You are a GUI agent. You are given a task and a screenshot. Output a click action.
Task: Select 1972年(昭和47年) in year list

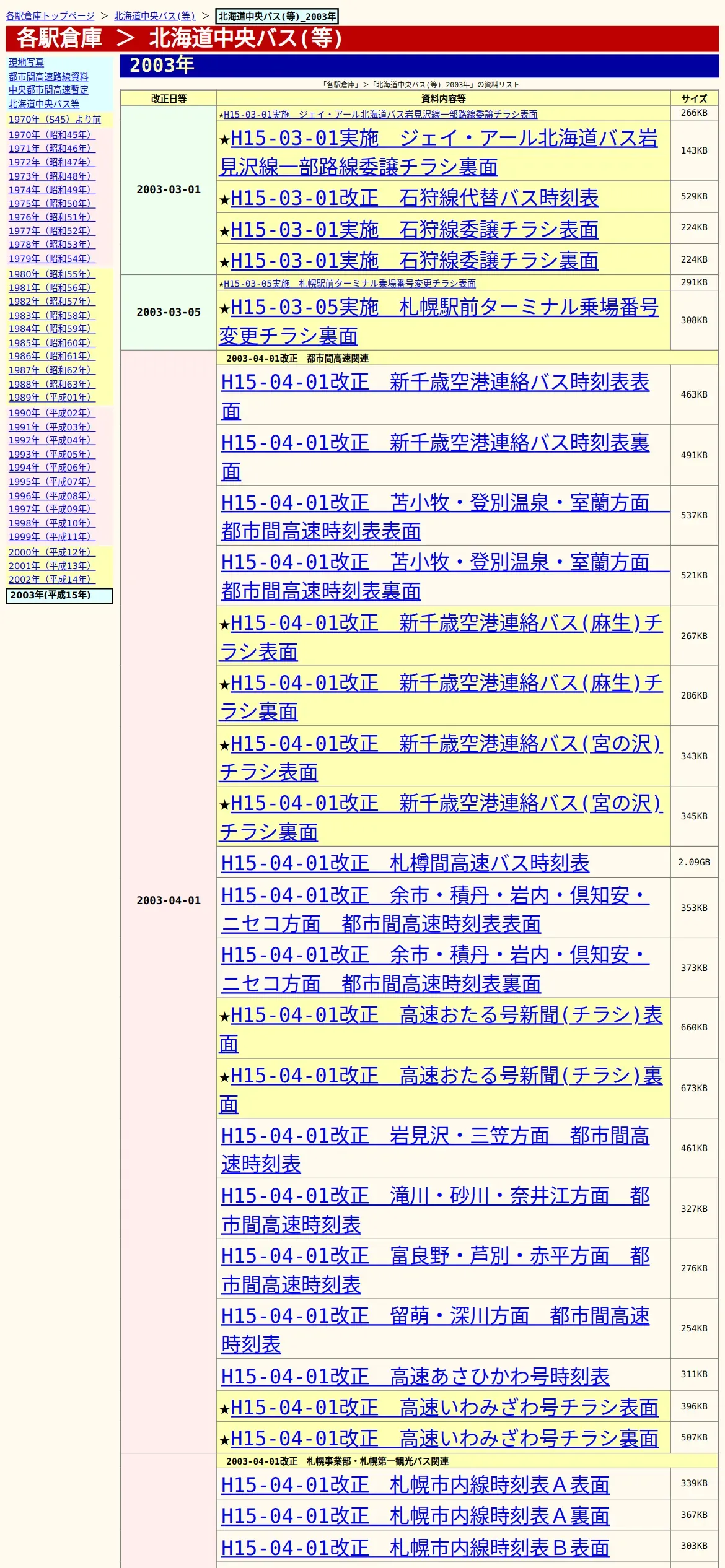(52, 162)
